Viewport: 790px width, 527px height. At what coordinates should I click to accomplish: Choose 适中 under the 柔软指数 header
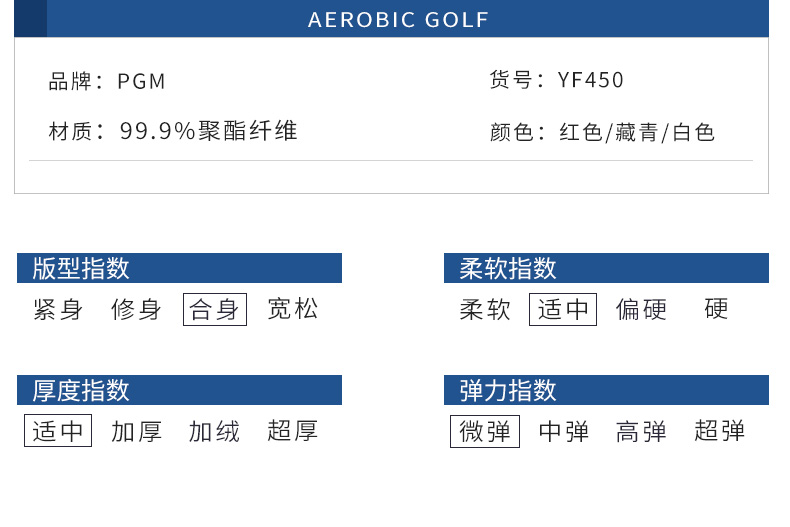pos(563,310)
